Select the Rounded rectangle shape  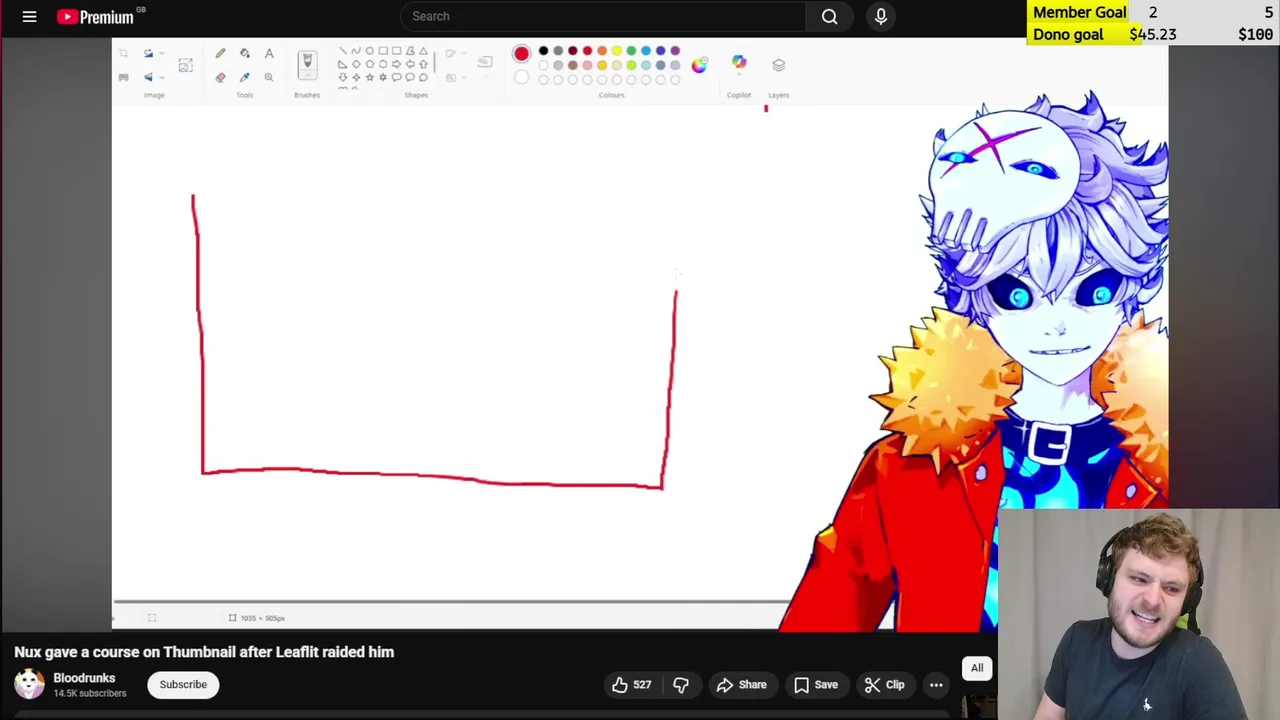point(397,51)
